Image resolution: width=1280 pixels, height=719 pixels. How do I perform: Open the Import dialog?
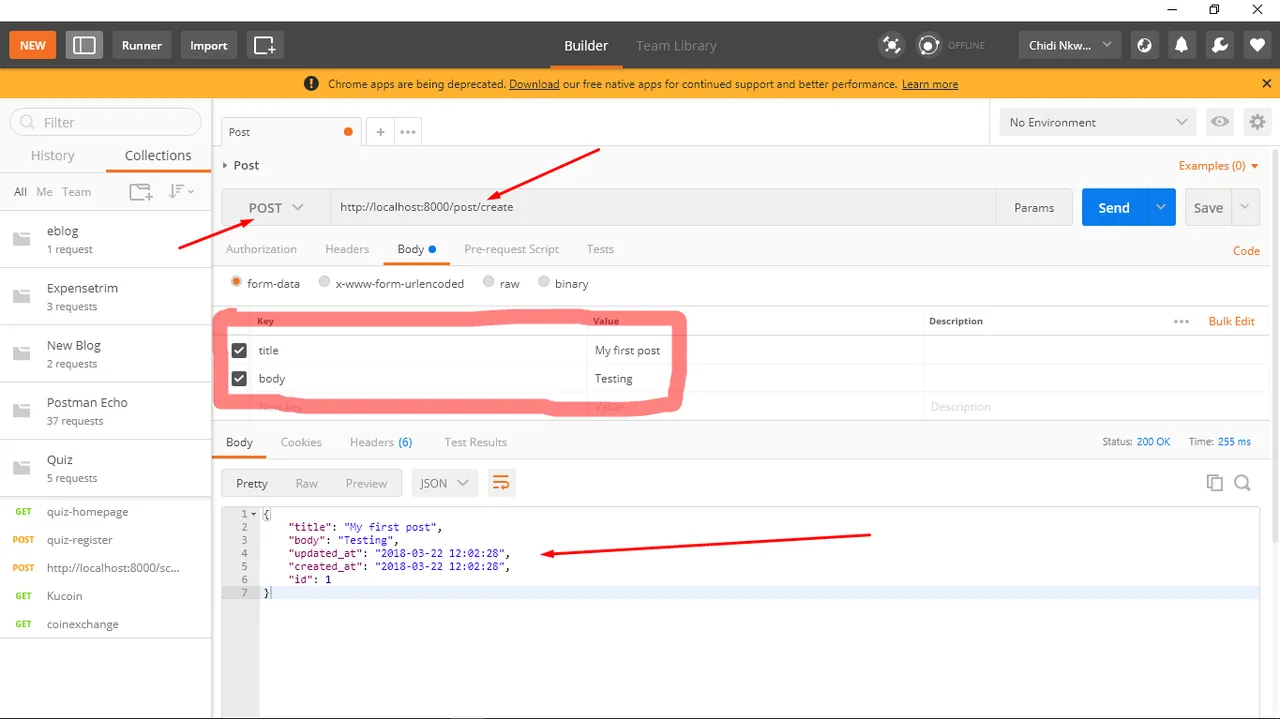(209, 45)
